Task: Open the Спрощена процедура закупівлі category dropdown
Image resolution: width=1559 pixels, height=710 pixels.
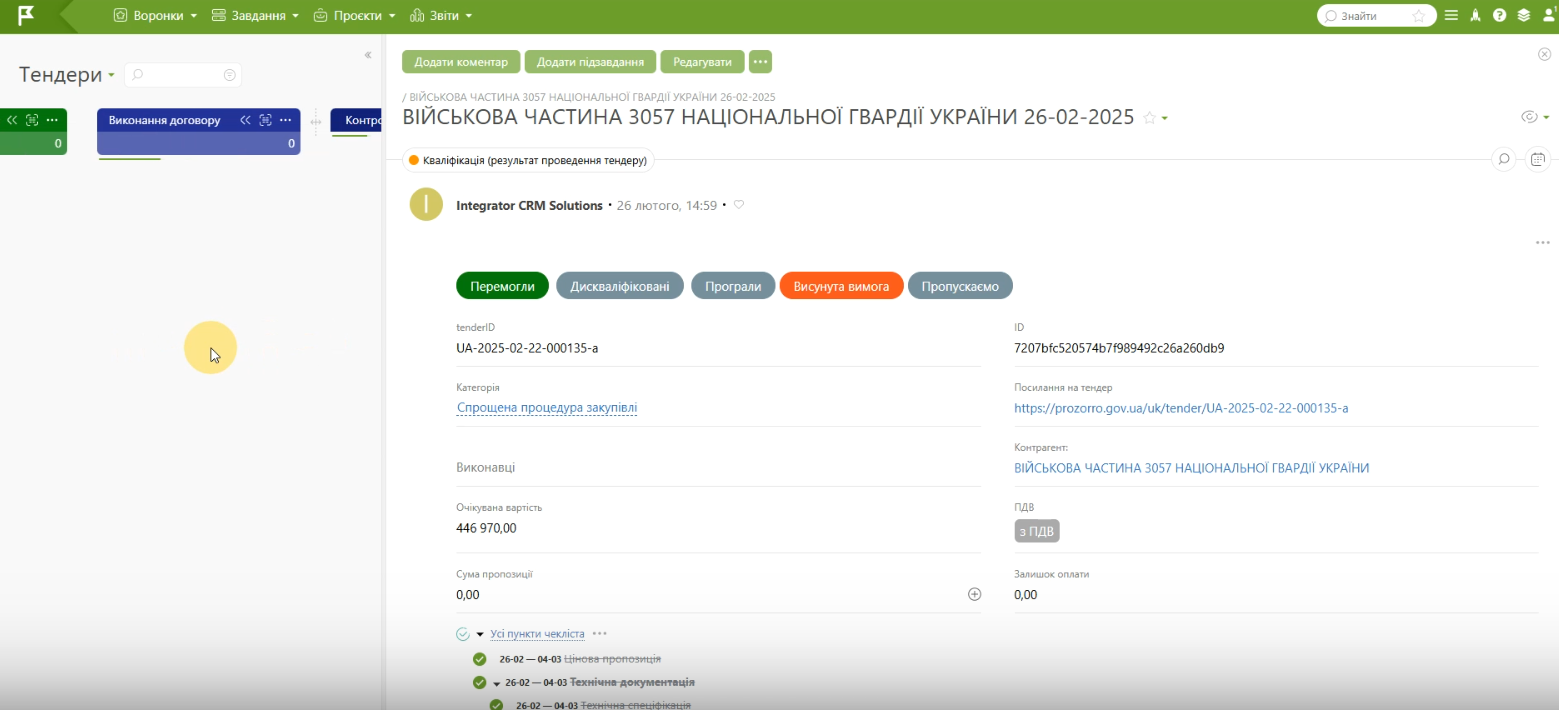Action: (546, 408)
